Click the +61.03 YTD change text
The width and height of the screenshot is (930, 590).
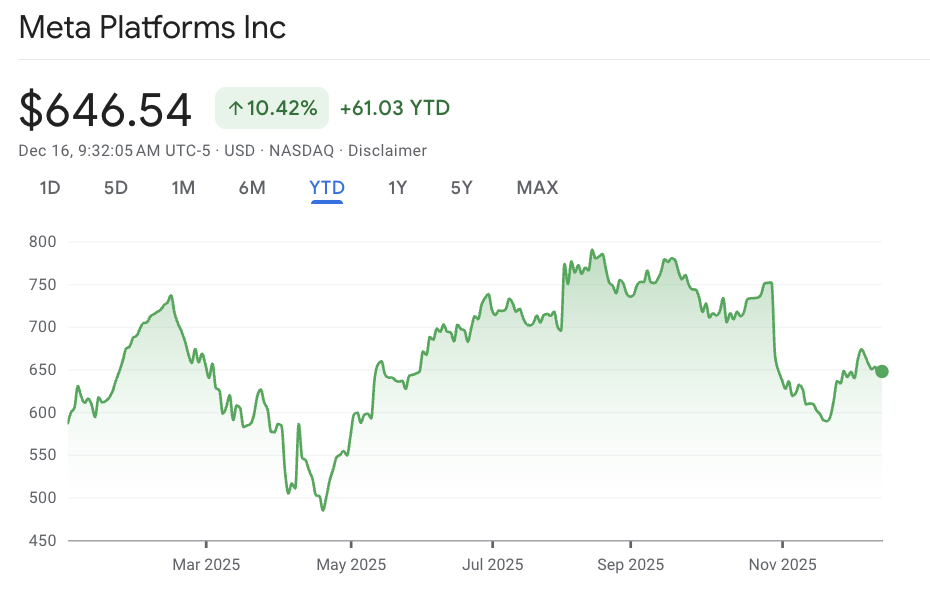394,108
